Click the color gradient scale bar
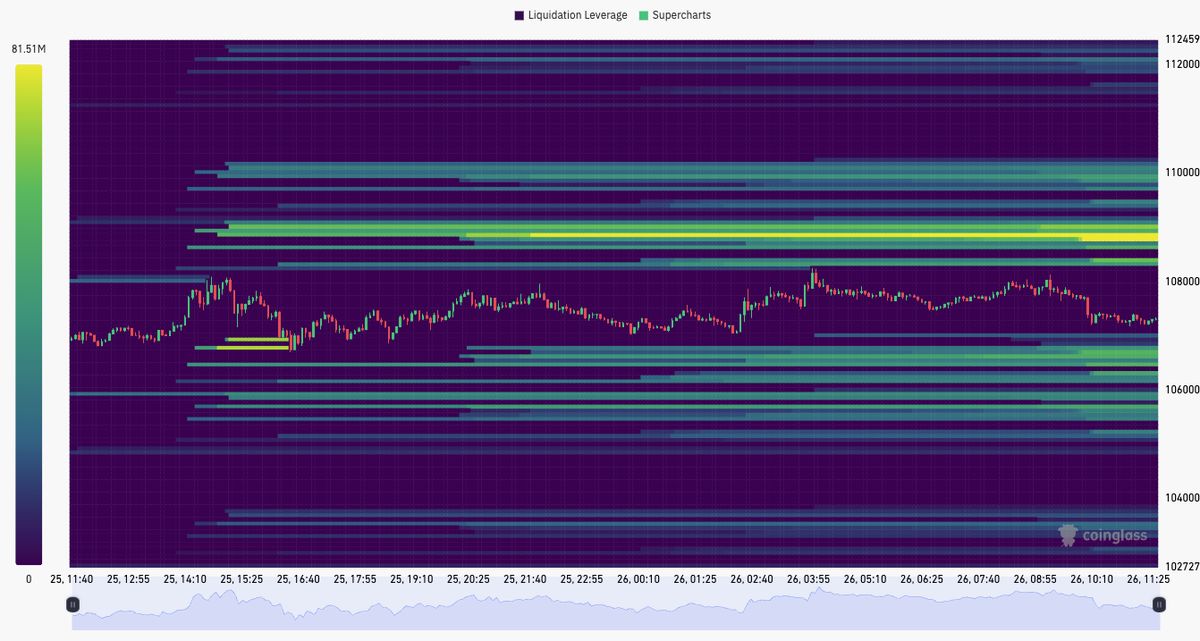 click(29, 315)
